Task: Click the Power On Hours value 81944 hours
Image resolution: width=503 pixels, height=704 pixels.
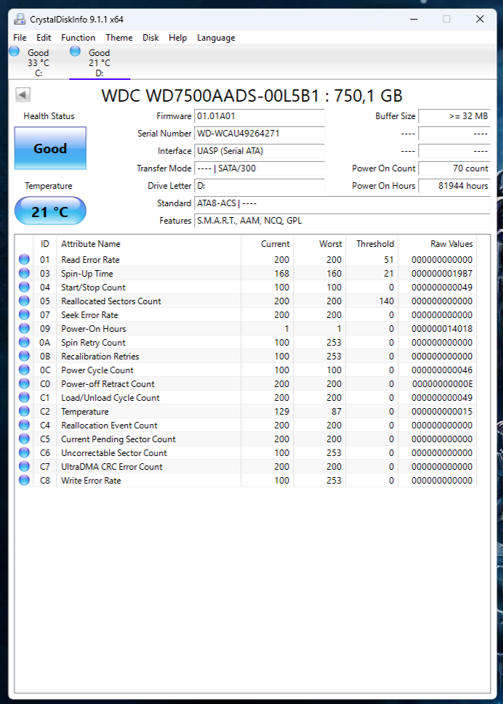Action: 454,185
